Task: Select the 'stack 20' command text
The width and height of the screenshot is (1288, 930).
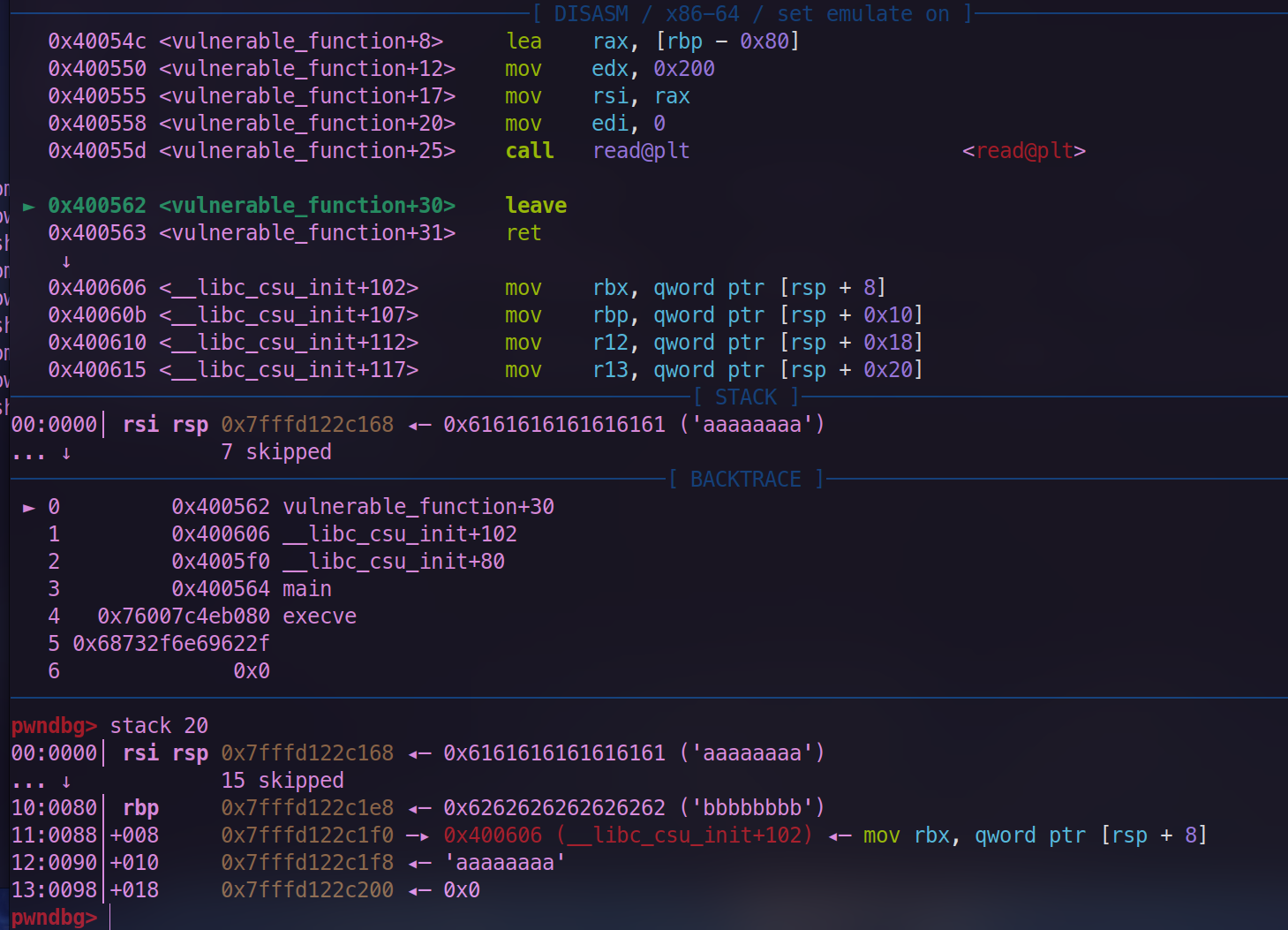Action: 158,725
